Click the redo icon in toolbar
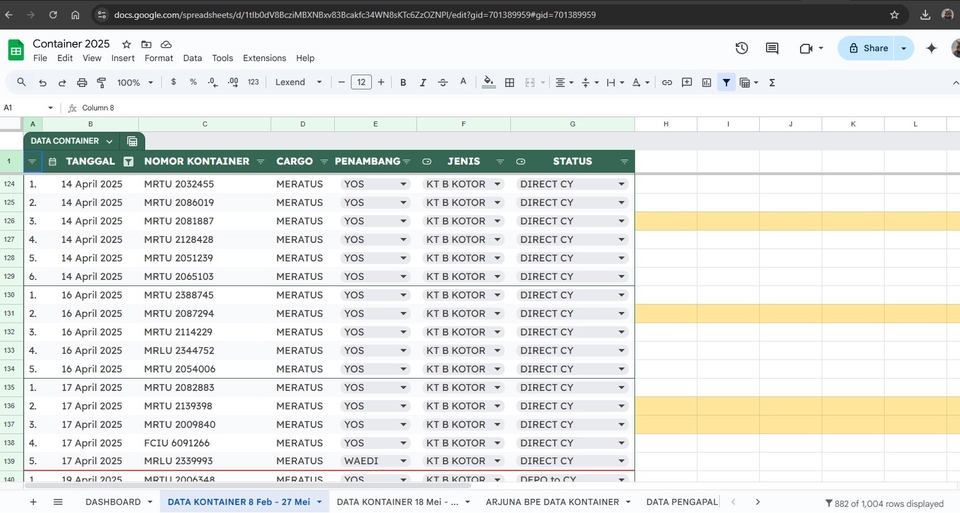Image resolution: width=960 pixels, height=513 pixels. (62, 83)
